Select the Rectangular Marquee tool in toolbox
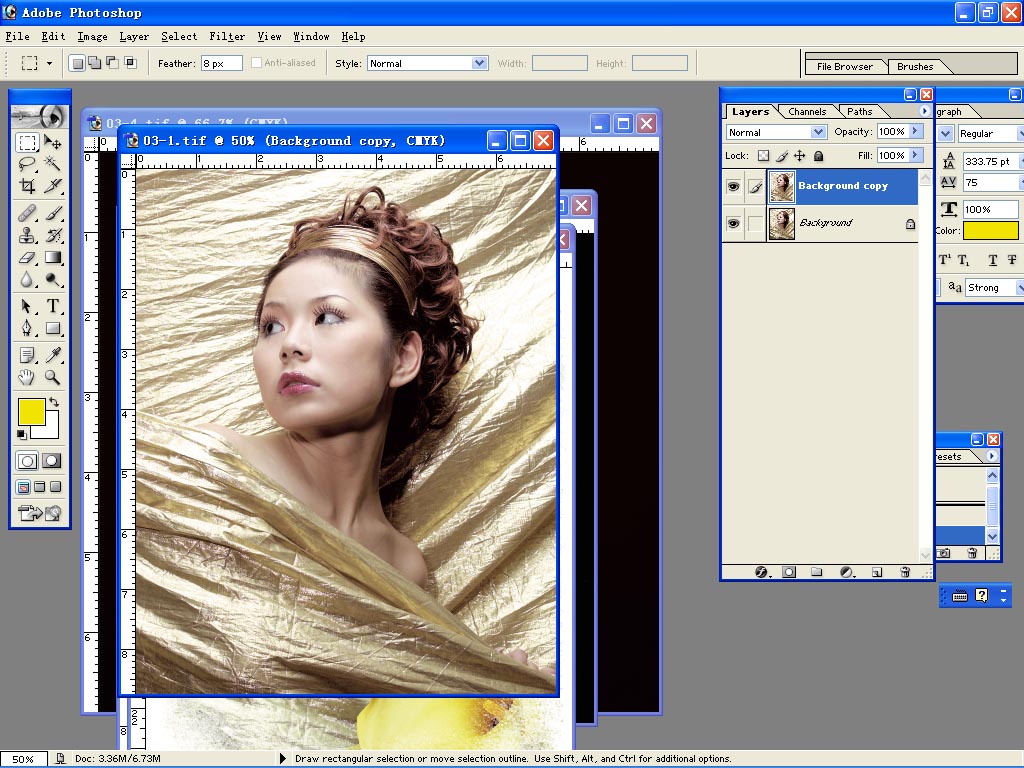 pyautogui.click(x=27, y=142)
